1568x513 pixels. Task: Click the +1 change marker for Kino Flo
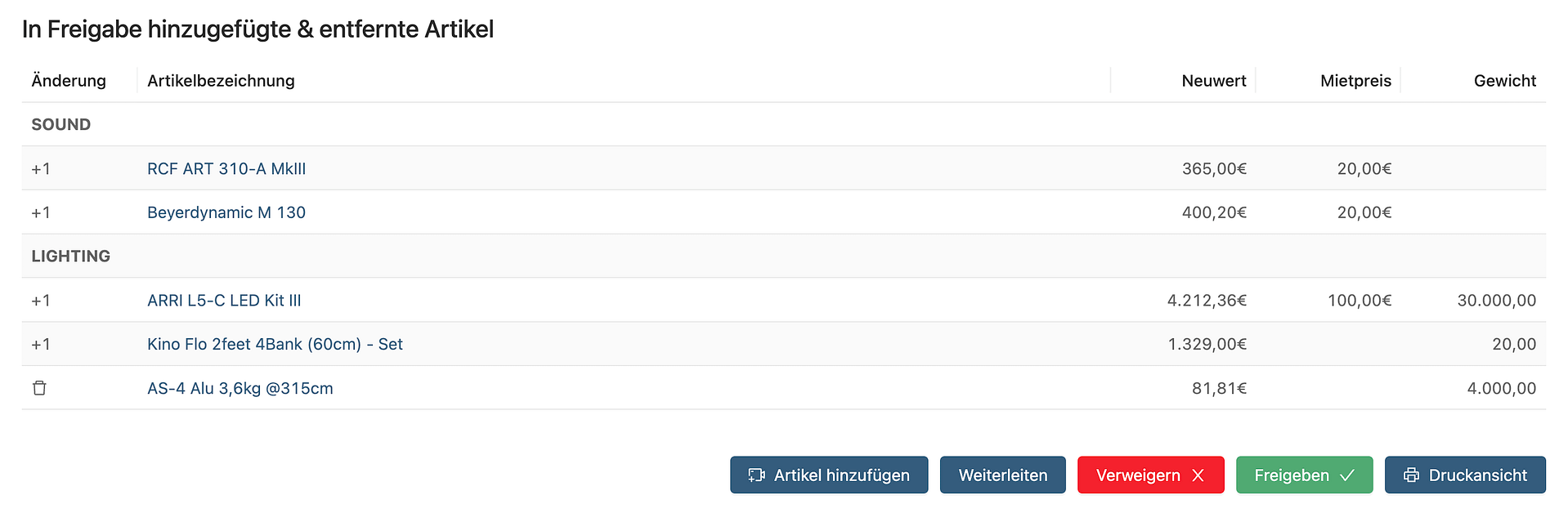point(41,345)
